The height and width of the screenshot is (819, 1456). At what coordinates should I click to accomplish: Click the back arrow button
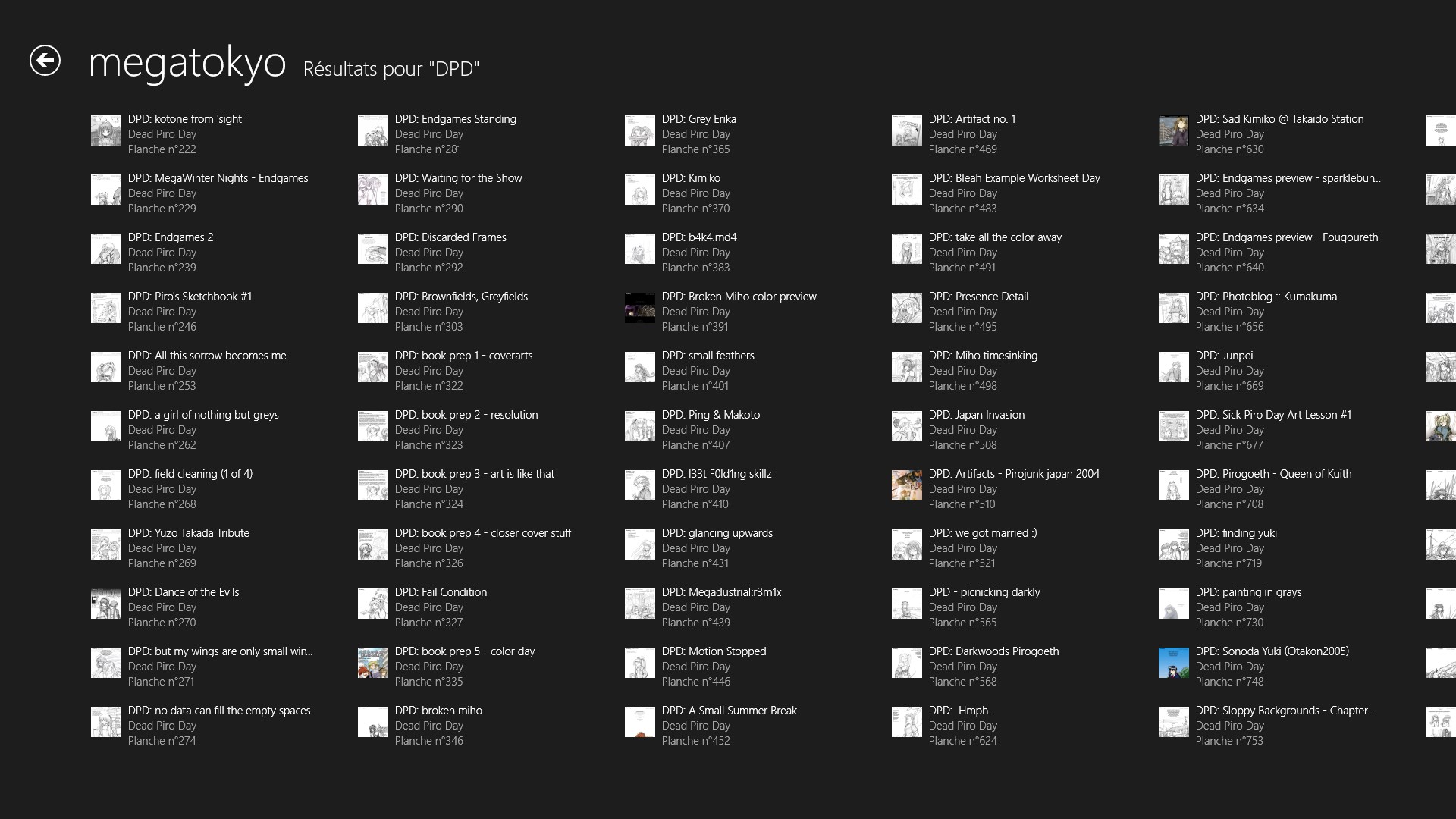[45, 61]
